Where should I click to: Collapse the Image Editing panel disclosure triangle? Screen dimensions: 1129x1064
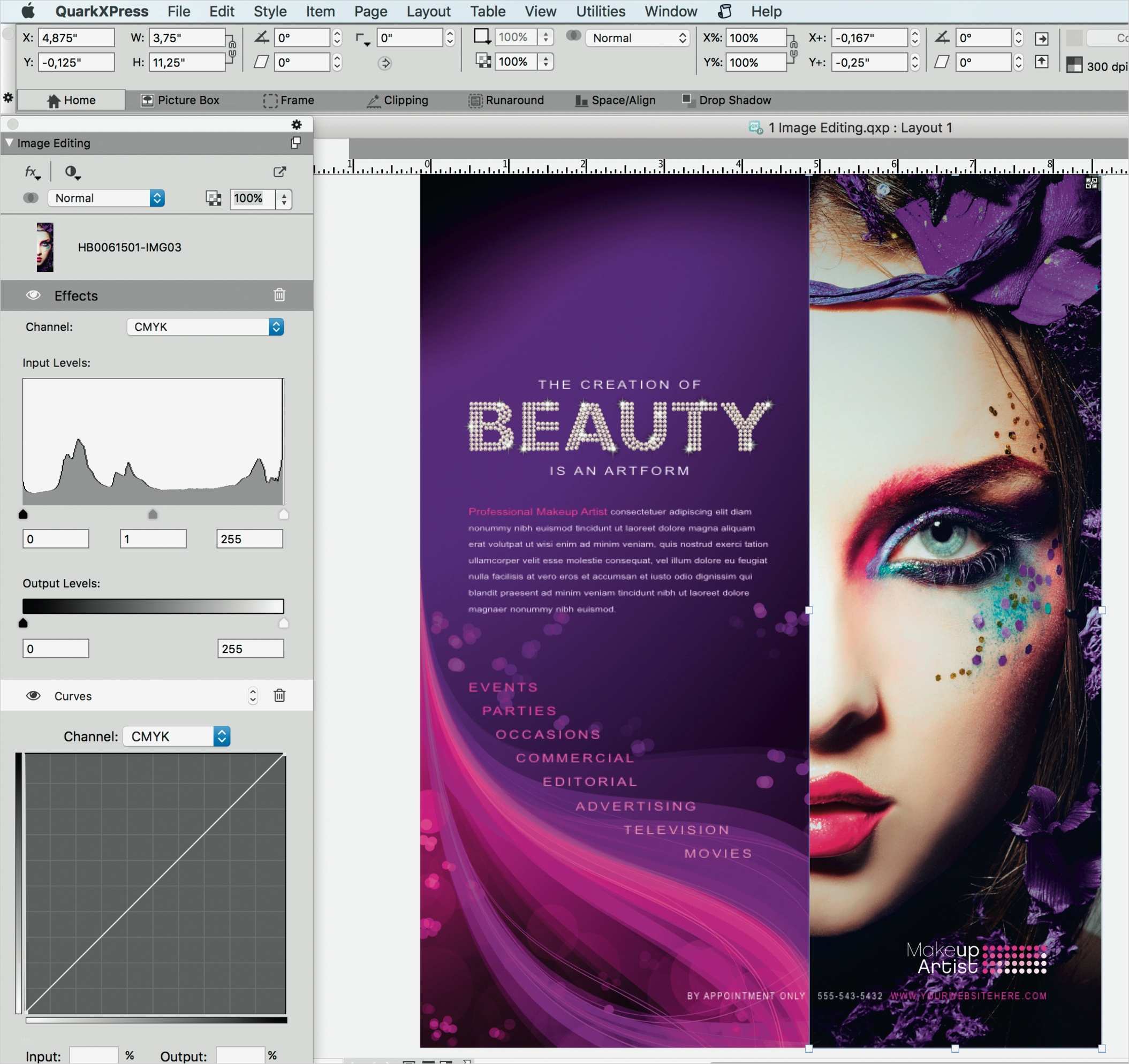[9, 143]
